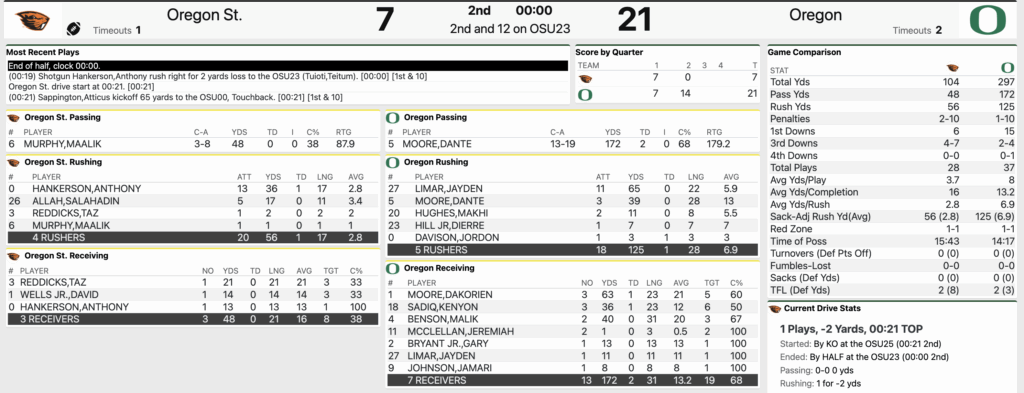Click the O icon beside Oregon Passing
This screenshot has height=393, width=1024.
(393, 118)
